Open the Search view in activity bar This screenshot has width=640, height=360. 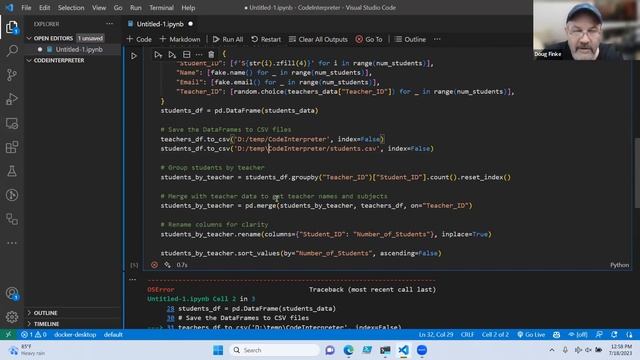[12, 51]
